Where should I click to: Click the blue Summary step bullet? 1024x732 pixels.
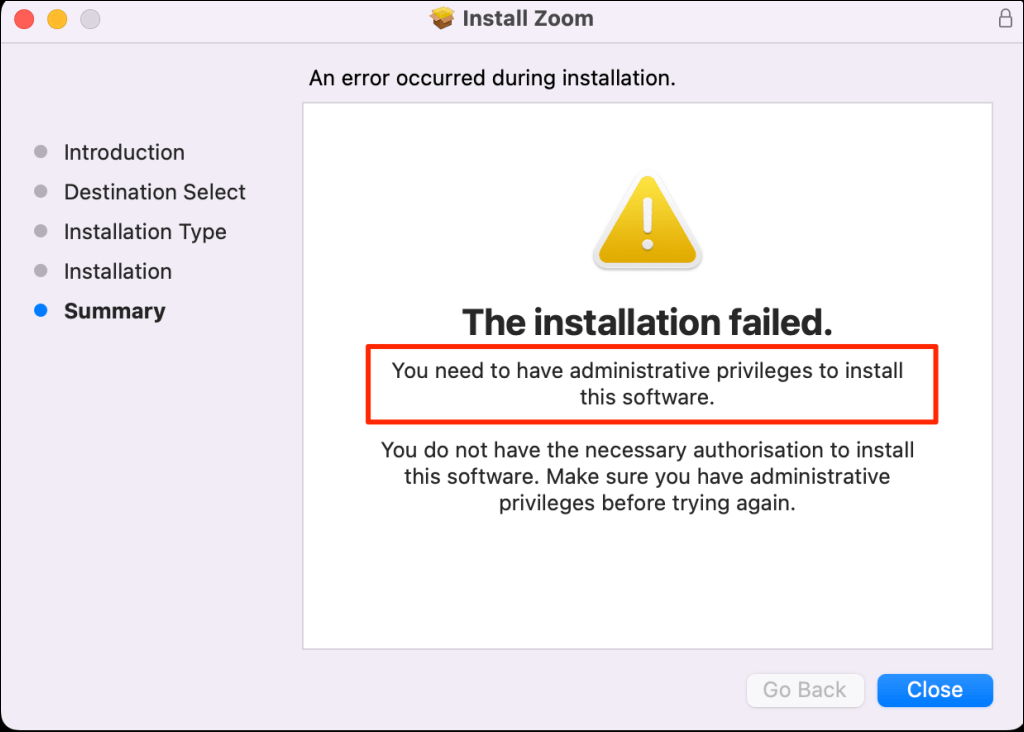pos(40,310)
